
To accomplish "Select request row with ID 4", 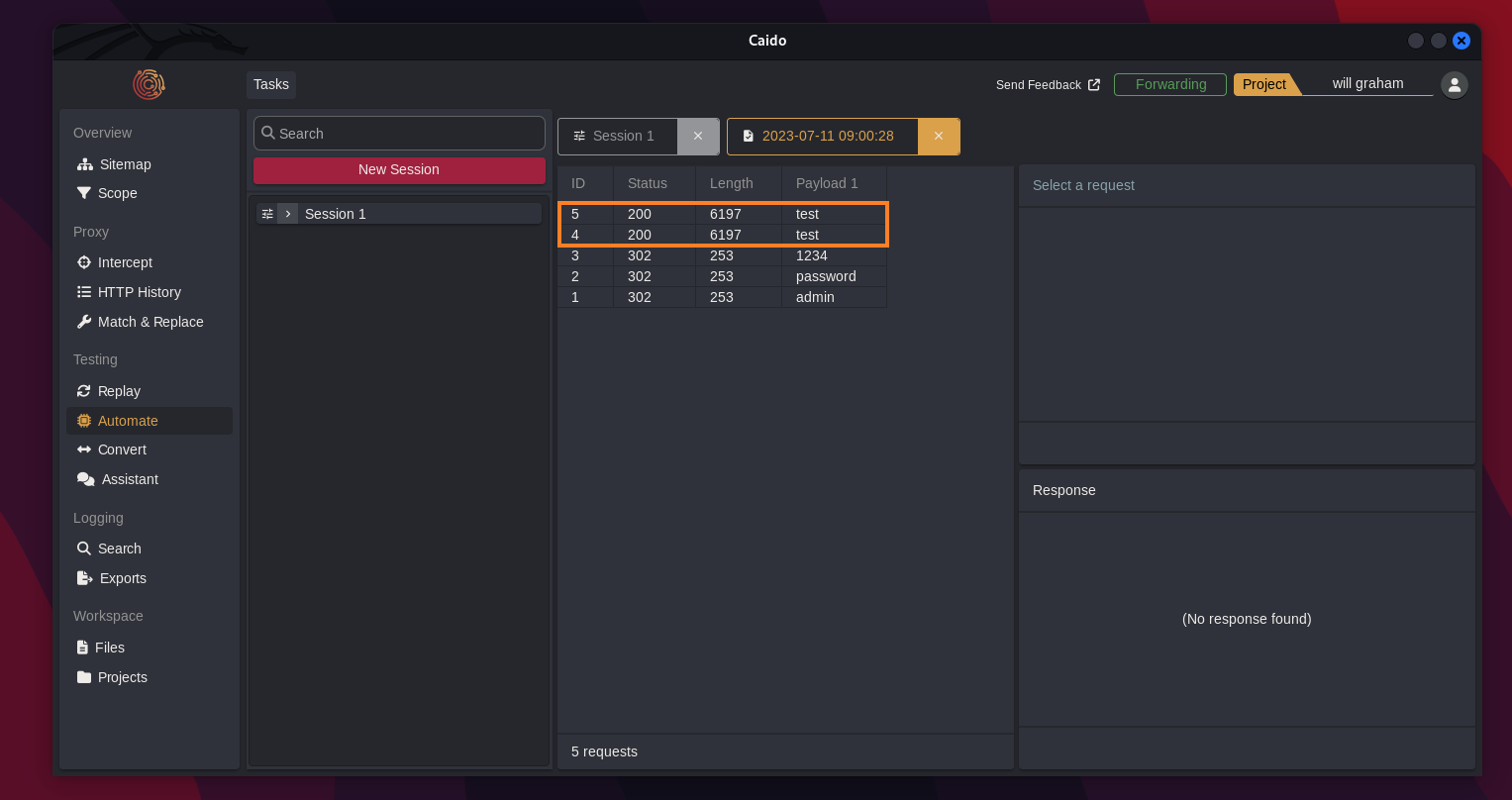I will tap(722, 235).
